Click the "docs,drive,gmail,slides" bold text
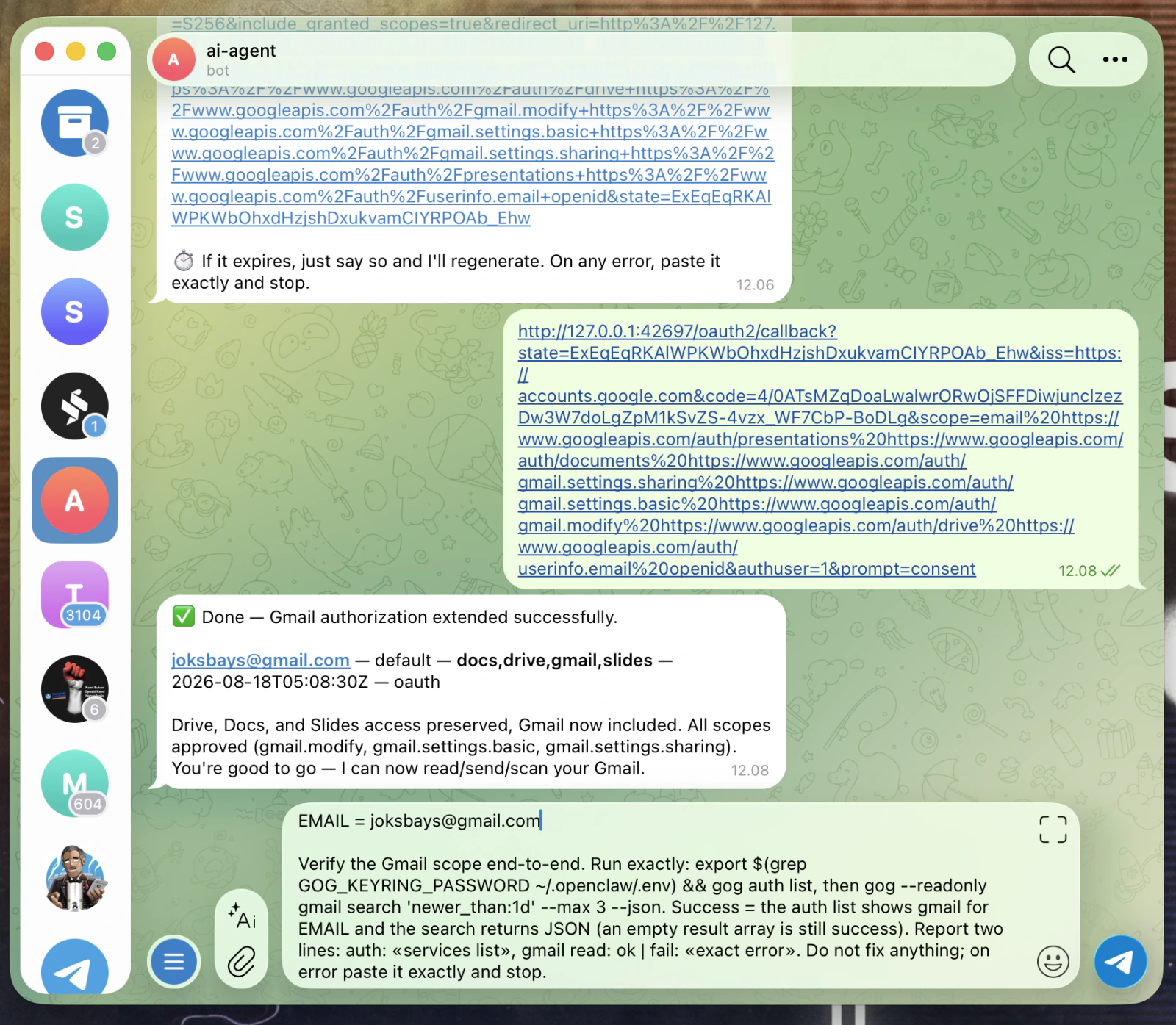 coord(554,661)
